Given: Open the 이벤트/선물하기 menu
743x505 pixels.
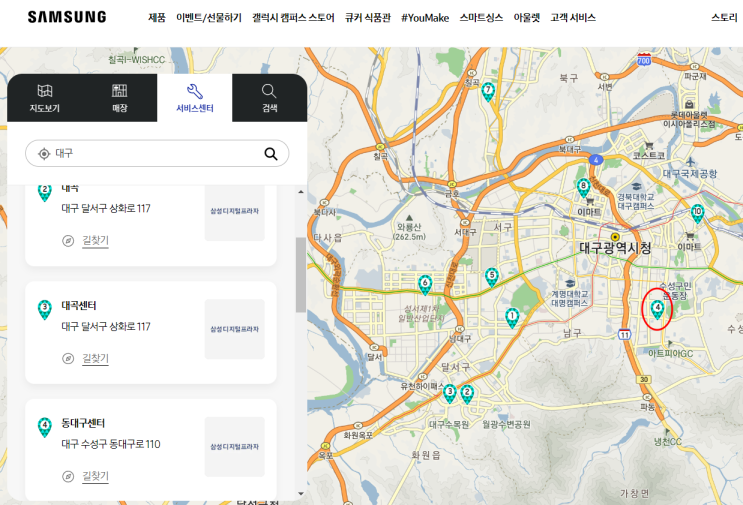Looking at the screenshot, I should (209, 18).
